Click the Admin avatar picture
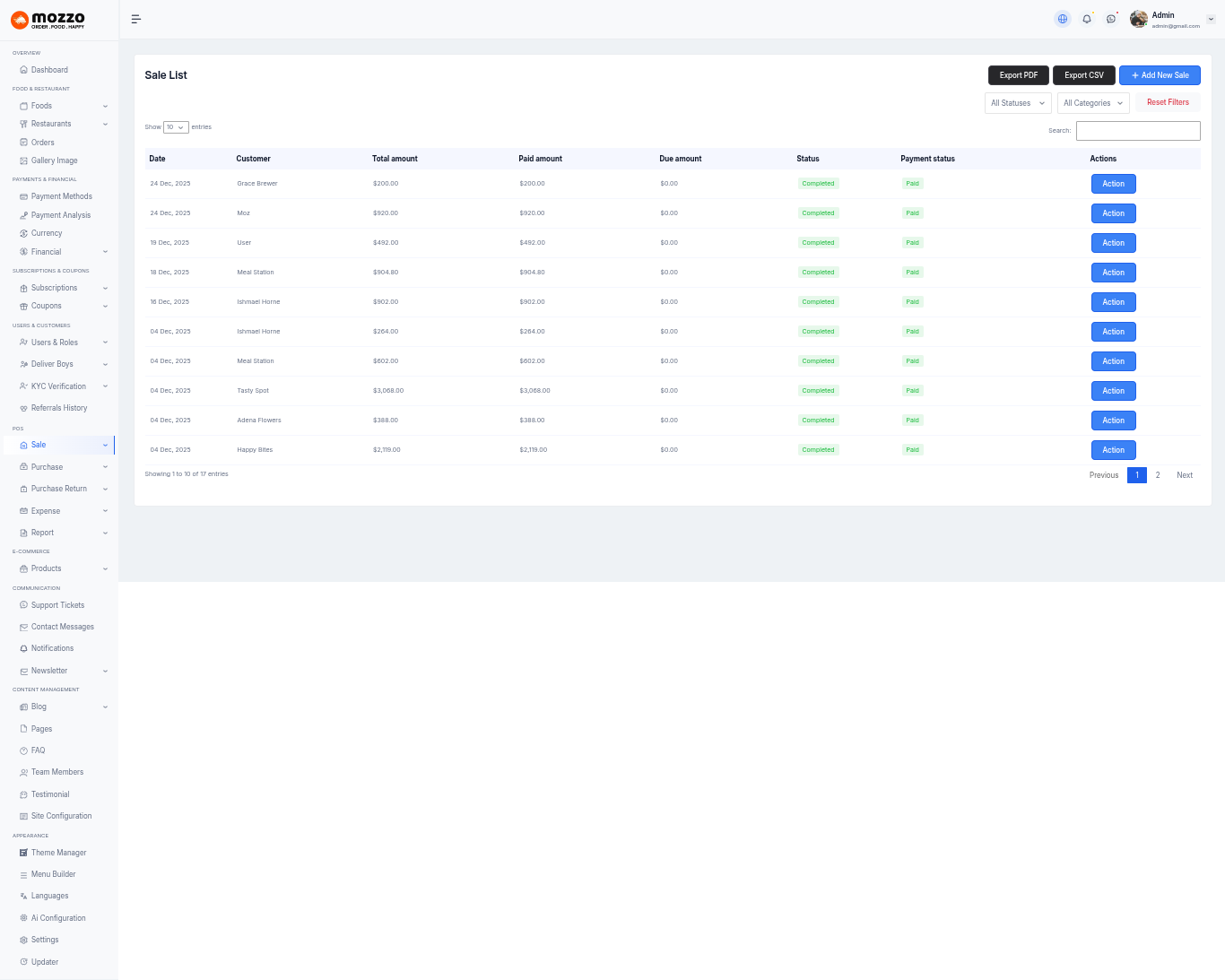The height and width of the screenshot is (980, 1225). point(1139,19)
